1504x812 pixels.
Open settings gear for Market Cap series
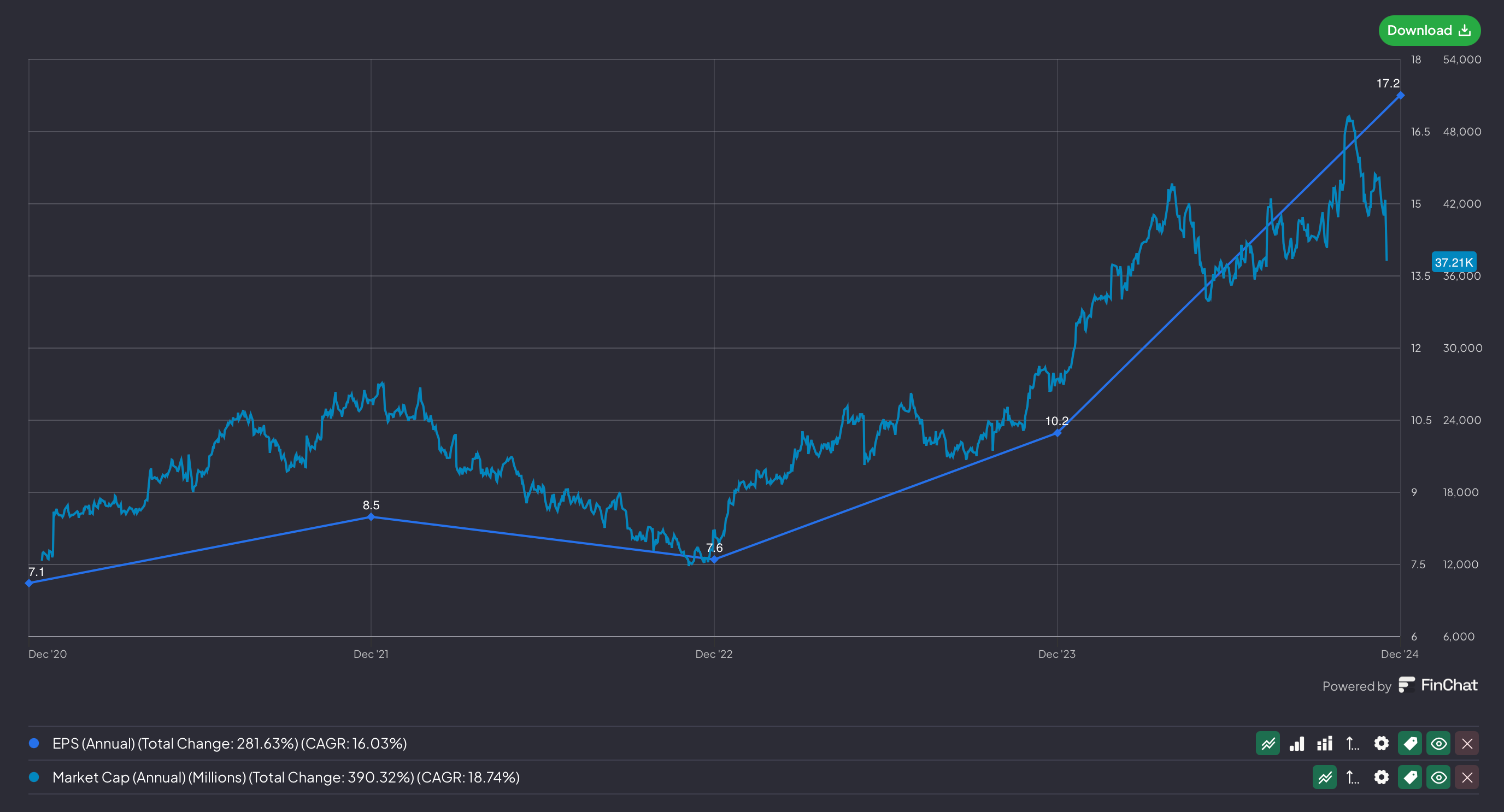pyautogui.click(x=1381, y=777)
